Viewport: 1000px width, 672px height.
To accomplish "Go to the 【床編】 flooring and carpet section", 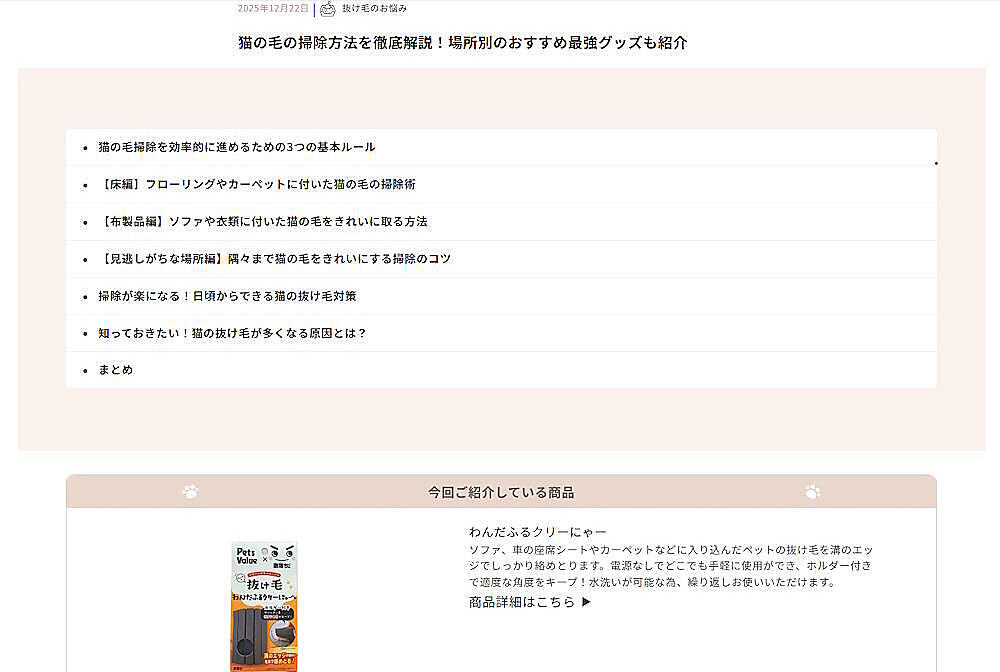I will [257, 184].
